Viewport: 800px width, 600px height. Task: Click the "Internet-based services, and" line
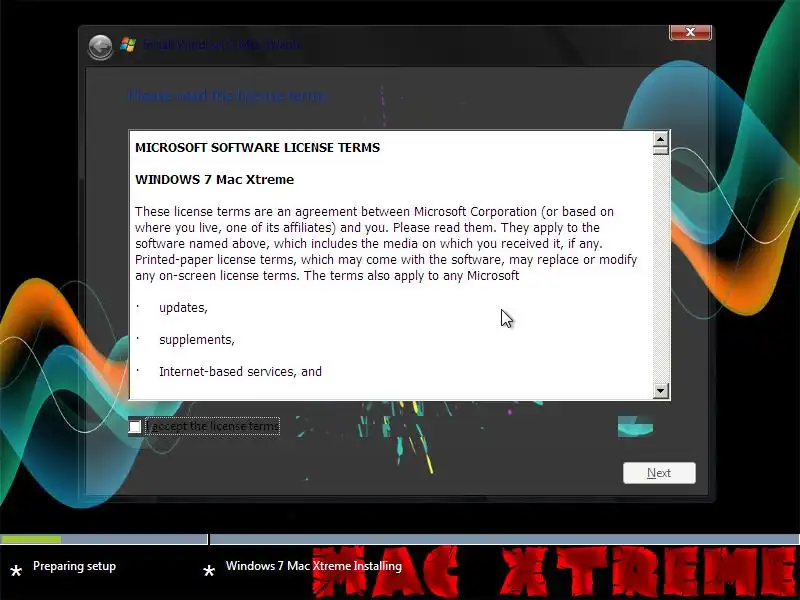click(240, 371)
